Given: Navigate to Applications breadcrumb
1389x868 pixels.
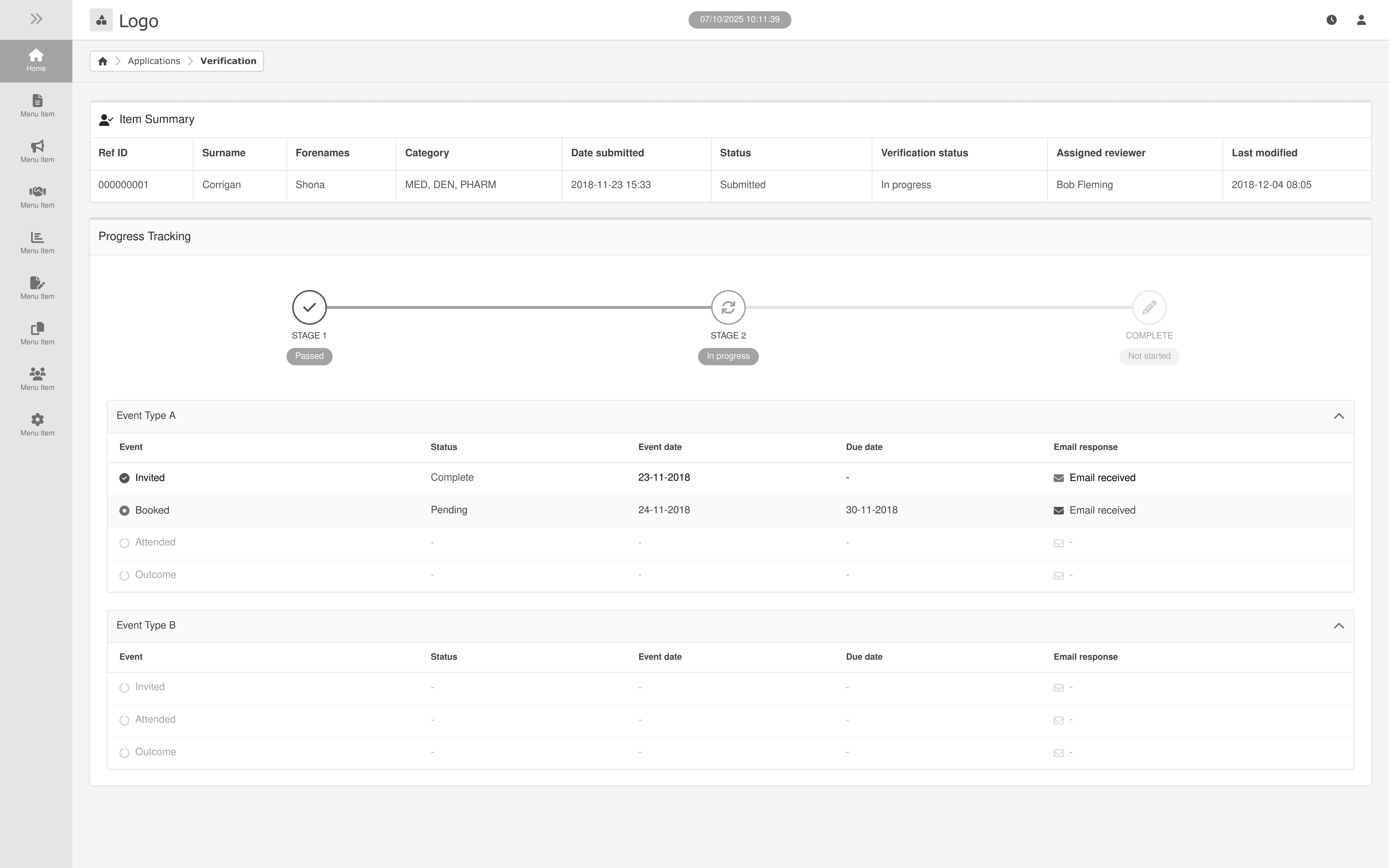Looking at the screenshot, I should point(154,61).
